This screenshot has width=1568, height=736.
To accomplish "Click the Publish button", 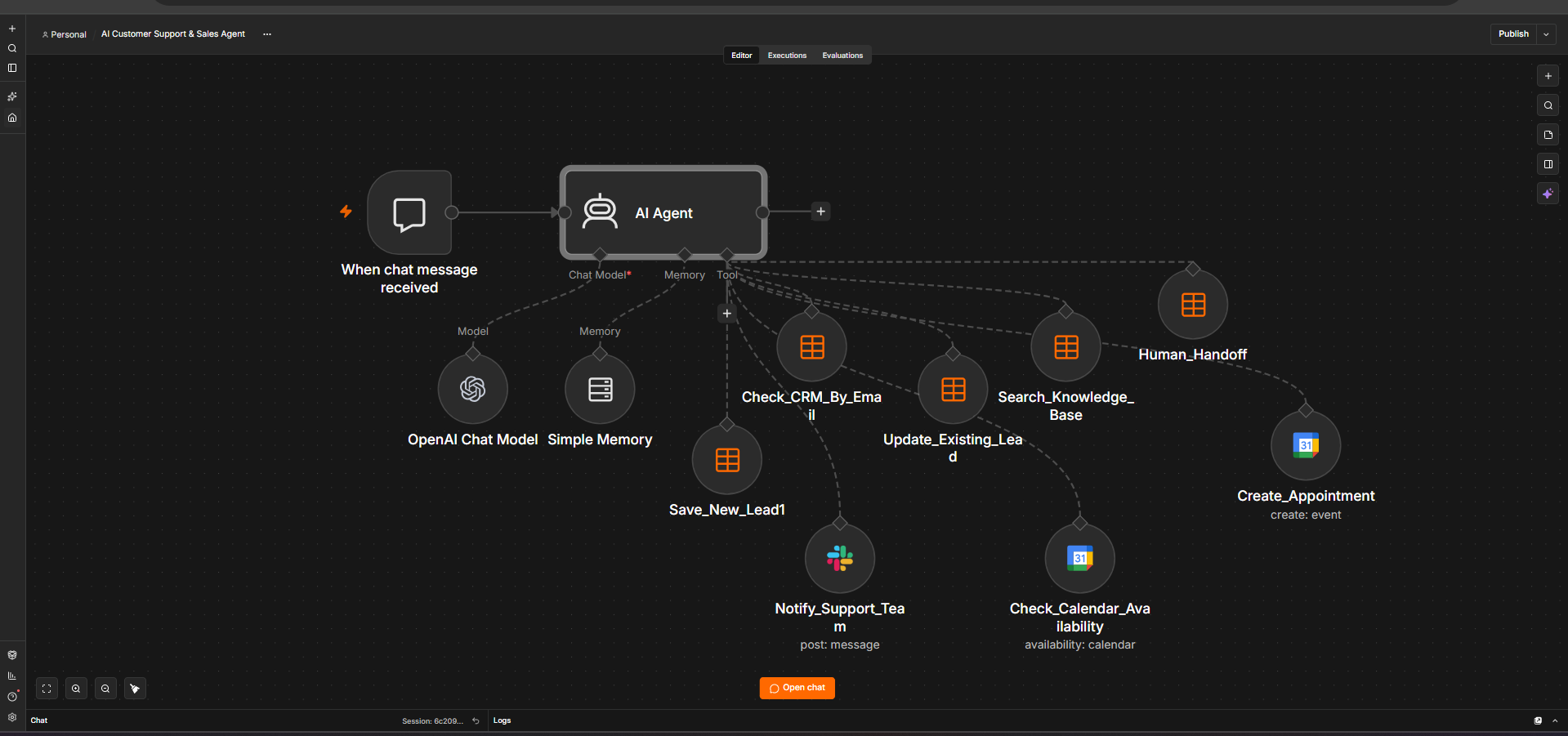I will click(1513, 34).
